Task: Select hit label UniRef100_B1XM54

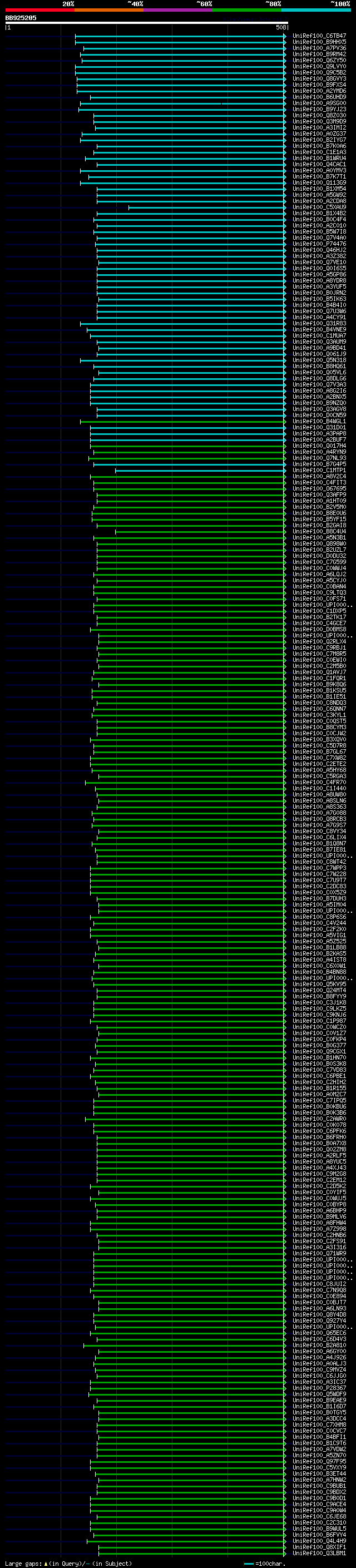Action: (x=319, y=189)
